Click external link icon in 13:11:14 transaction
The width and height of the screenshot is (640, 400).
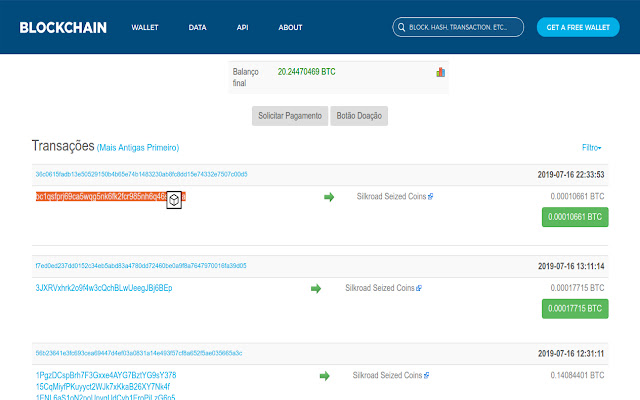419,288
